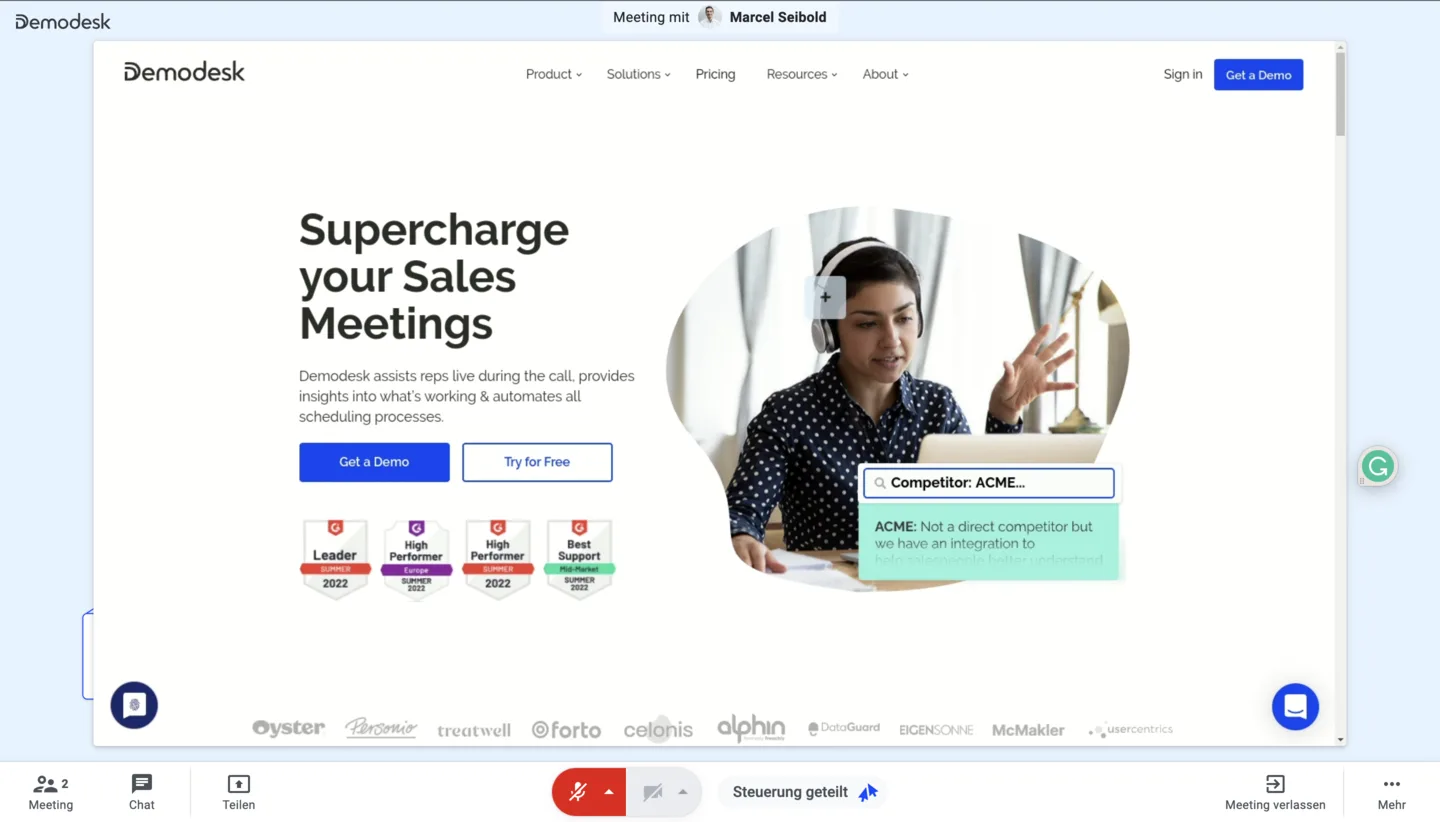The image size is (1440, 822).
Task: Click the Personio customer logo
Action: click(x=381, y=728)
